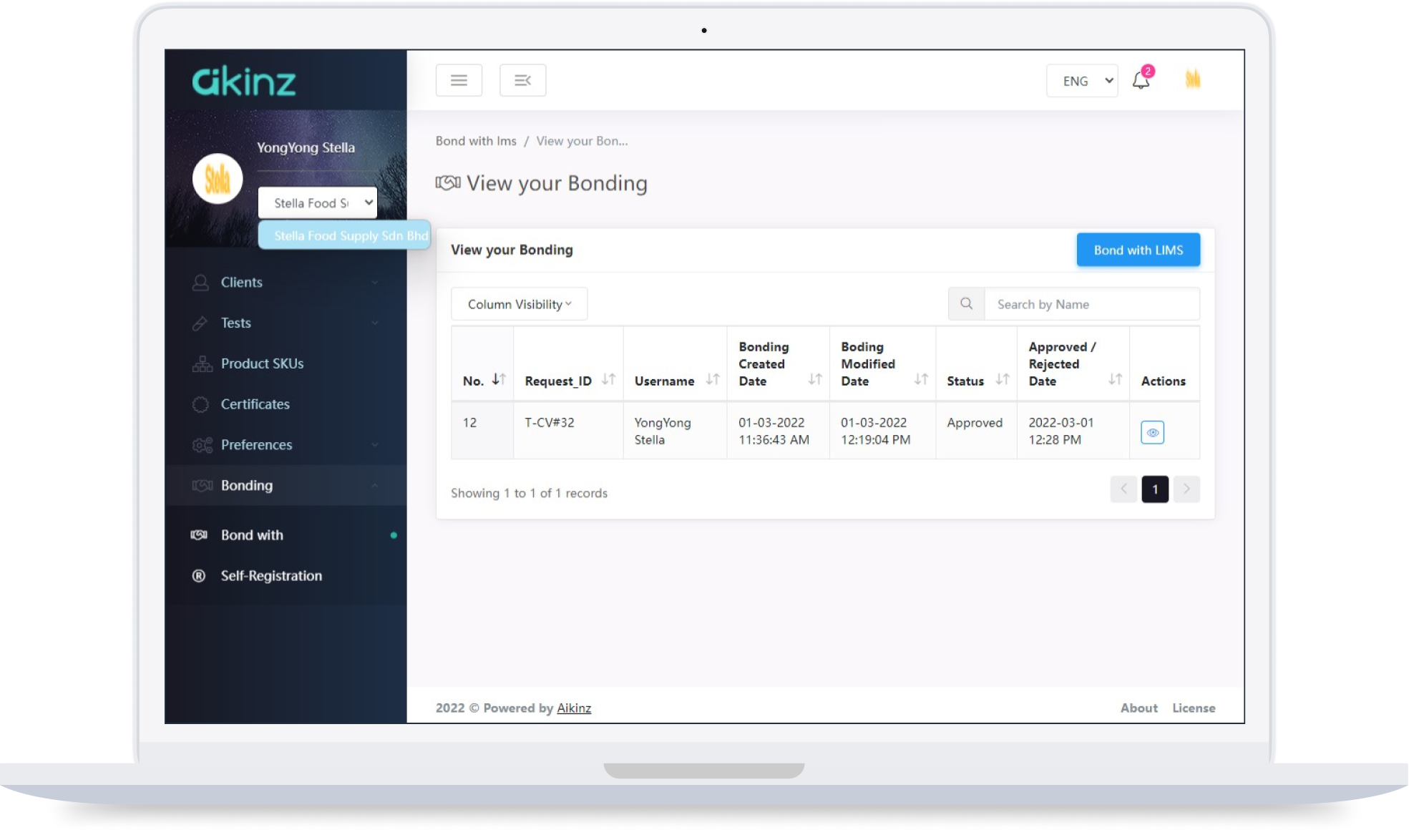Open the Stella Food company selector
The width and height of the screenshot is (1409, 840).
(317, 203)
